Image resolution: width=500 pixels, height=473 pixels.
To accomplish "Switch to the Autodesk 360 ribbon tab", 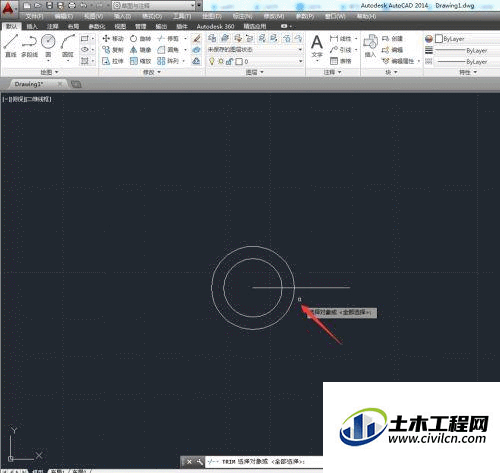I will 215,26.
